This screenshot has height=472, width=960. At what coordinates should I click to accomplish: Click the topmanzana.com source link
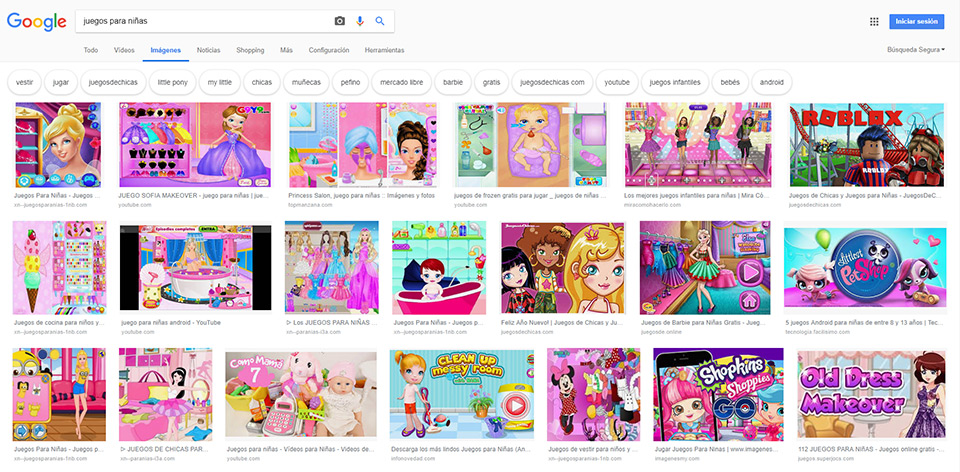(310, 205)
